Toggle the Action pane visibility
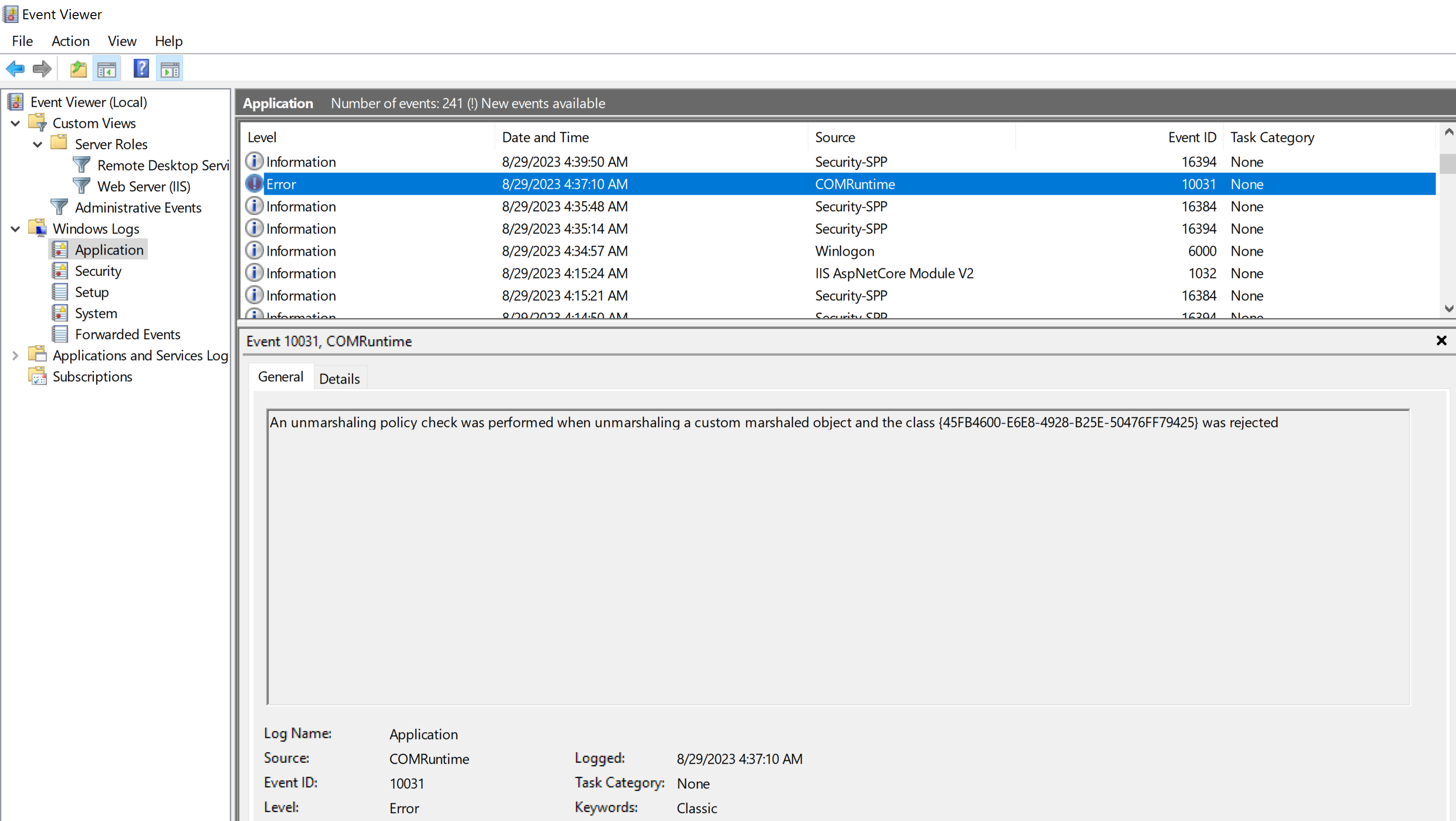 tap(169, 68)
